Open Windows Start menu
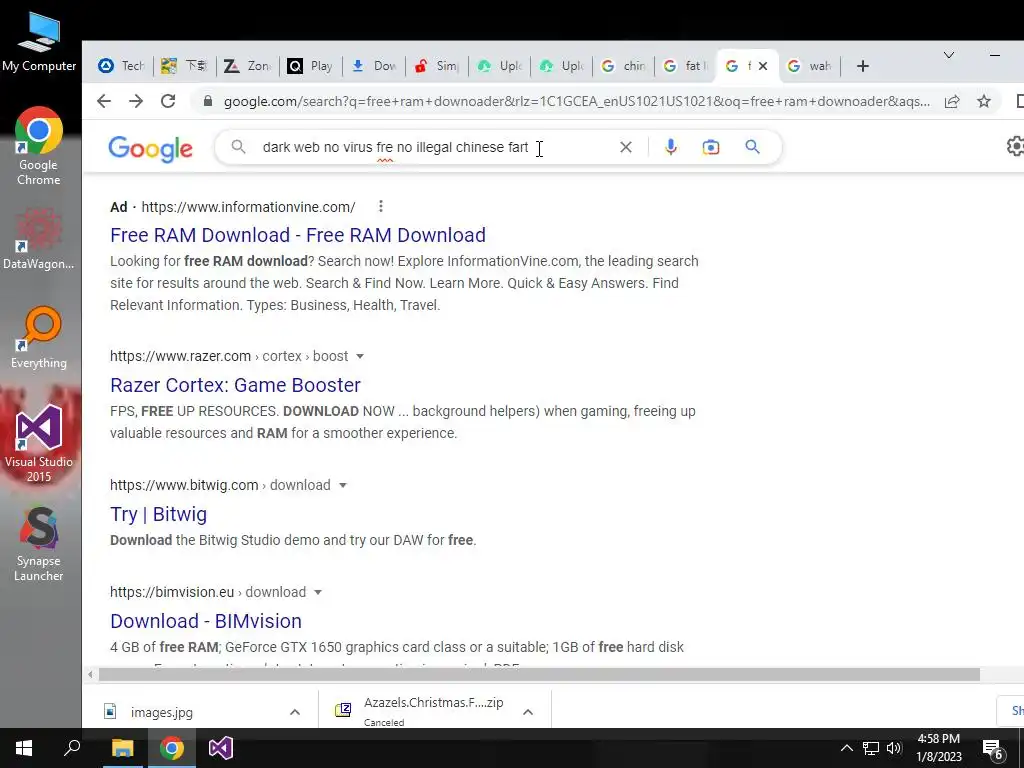The height and width of the screenshot is (768, 1024). 24,748
